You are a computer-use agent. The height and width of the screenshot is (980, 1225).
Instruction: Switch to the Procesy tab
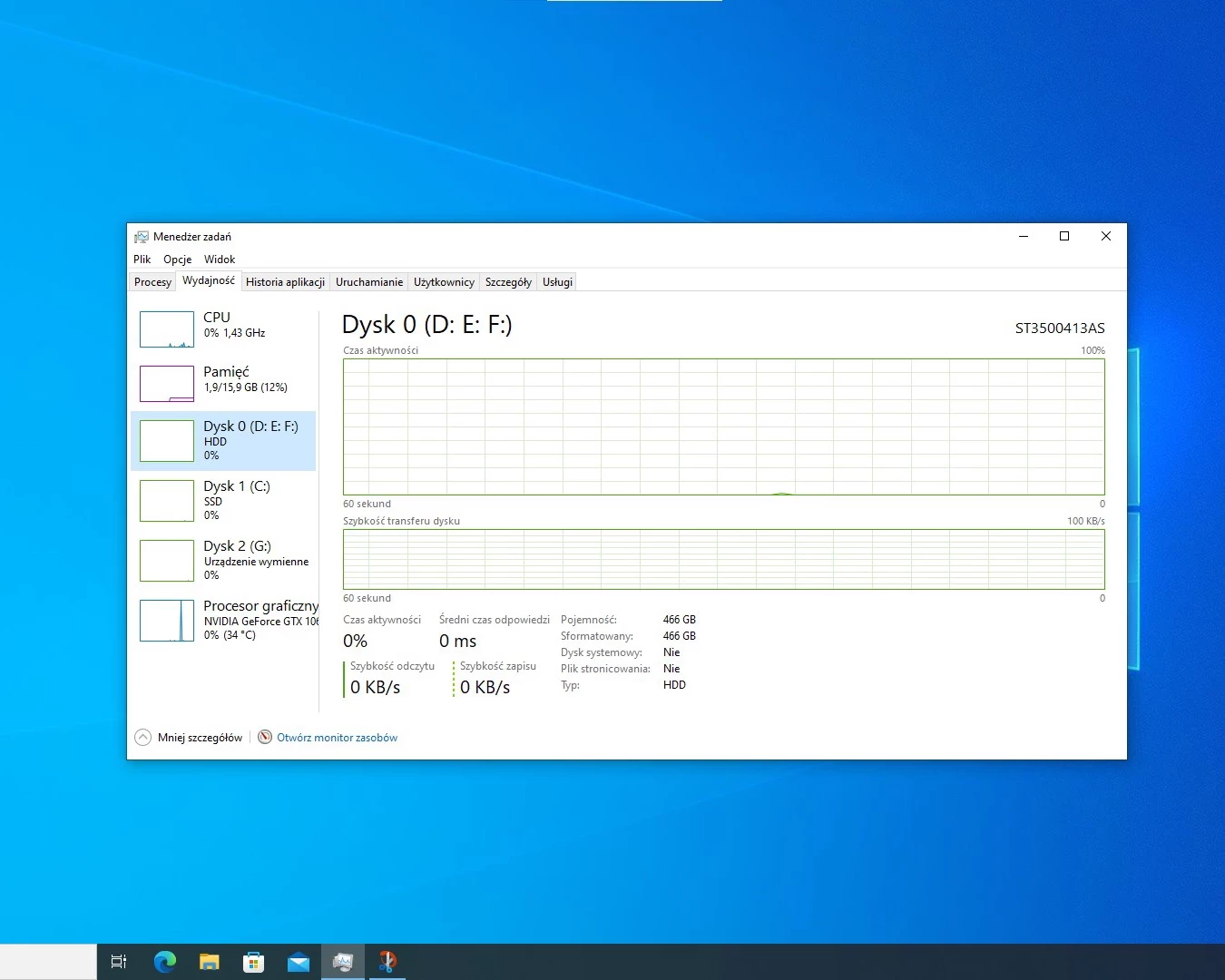pos(152,282)
